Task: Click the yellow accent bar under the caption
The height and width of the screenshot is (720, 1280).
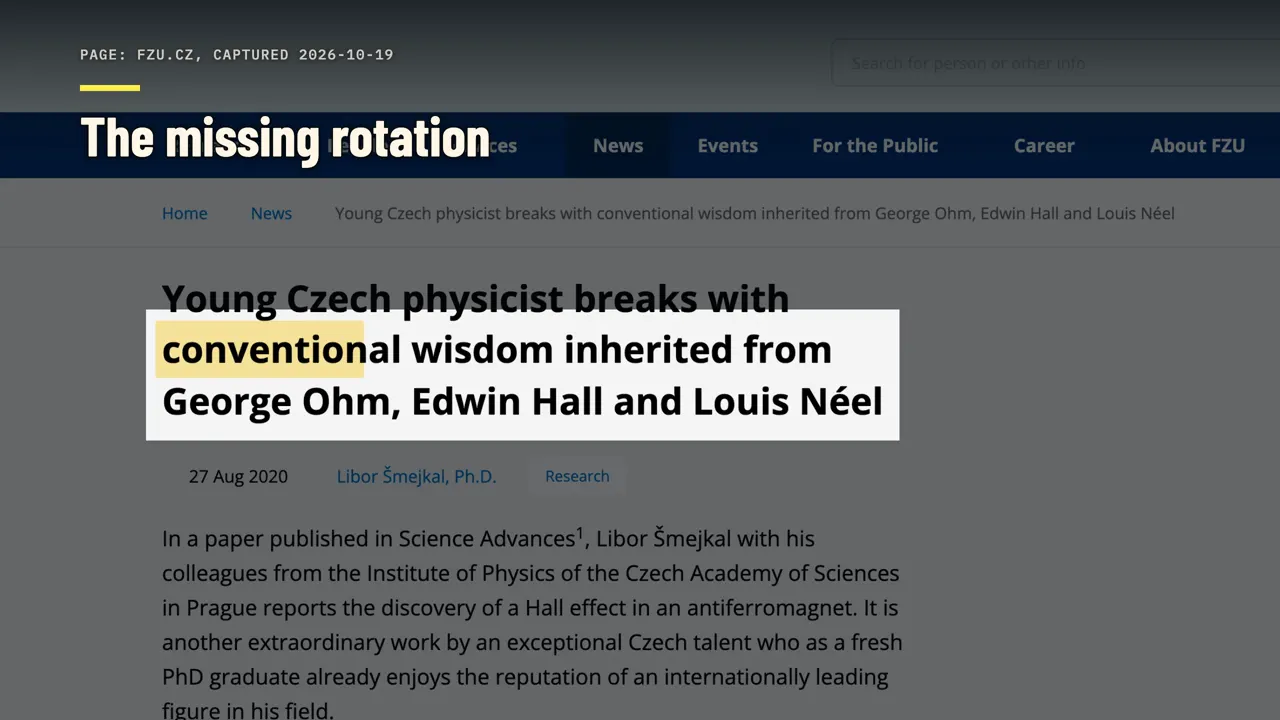Action: (x=110, y=88)
